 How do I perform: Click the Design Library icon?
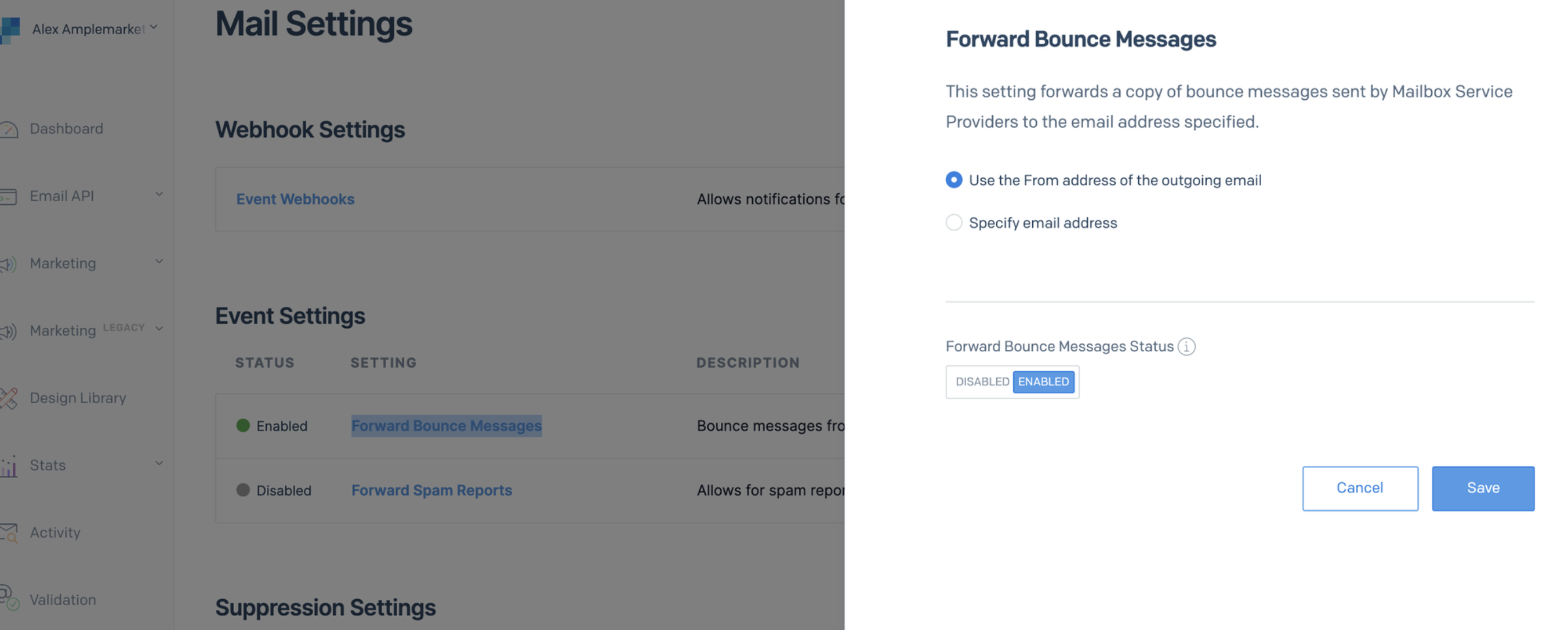coord(9,398)
